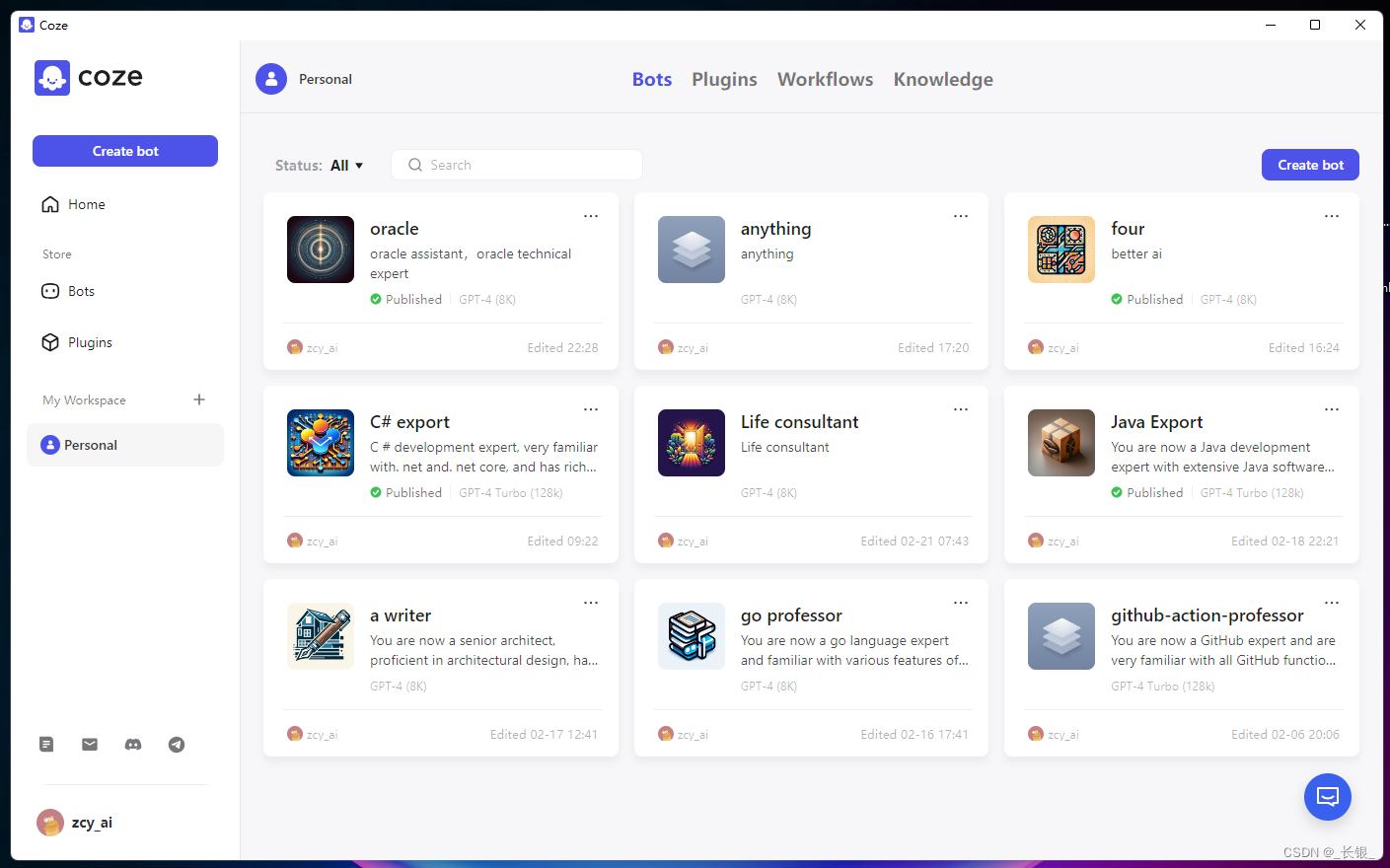1390x868 pixels.
Task: Click the Coze logo in sidebar
Action: click(x=89, y=77)
